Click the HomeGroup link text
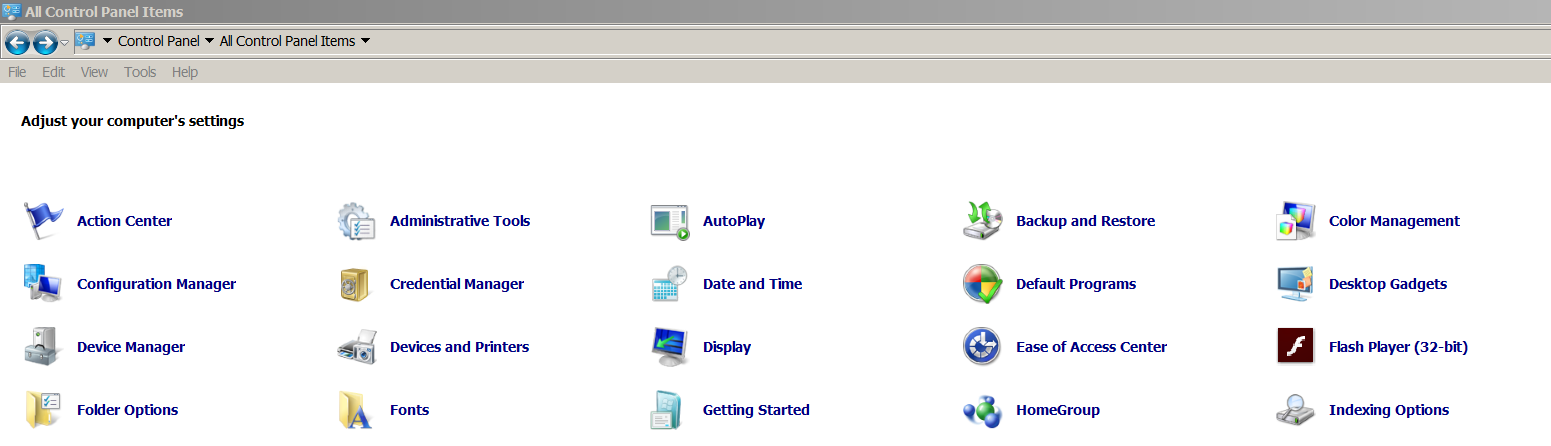This screenshot has height=446, width=1551. pos(1058,410)
